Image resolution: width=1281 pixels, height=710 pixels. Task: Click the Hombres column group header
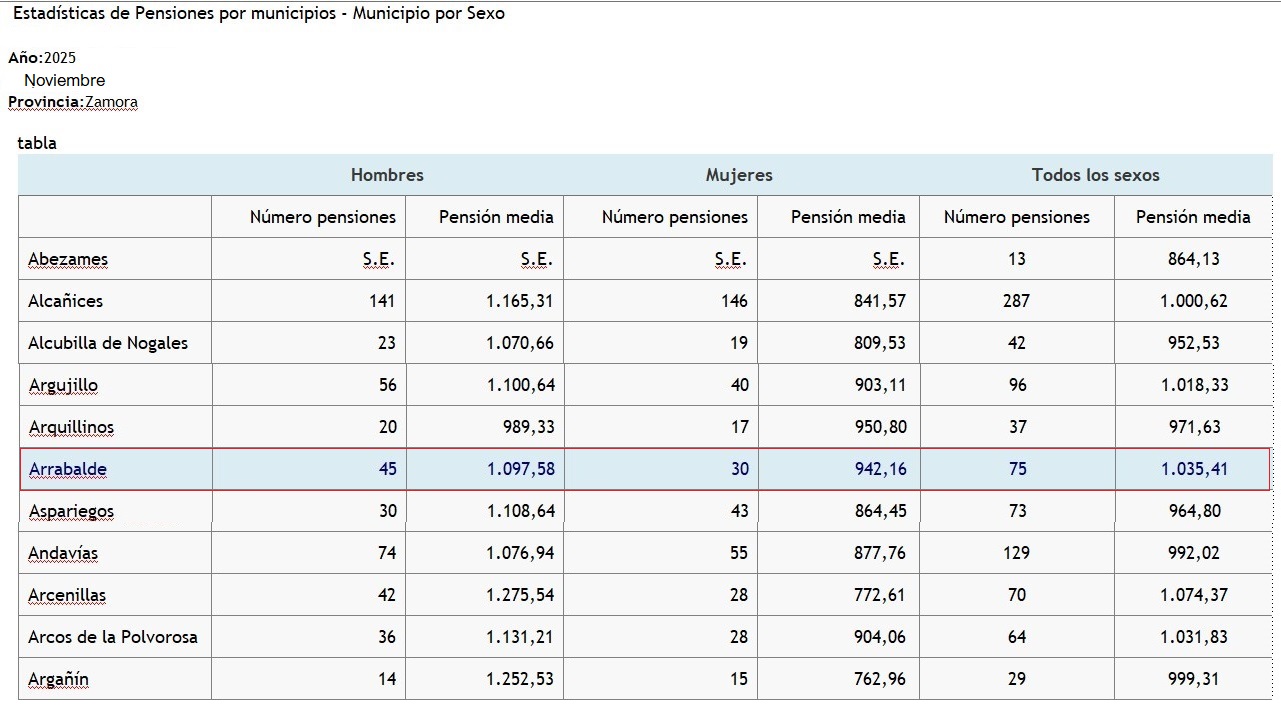click(x=387, y=175)
